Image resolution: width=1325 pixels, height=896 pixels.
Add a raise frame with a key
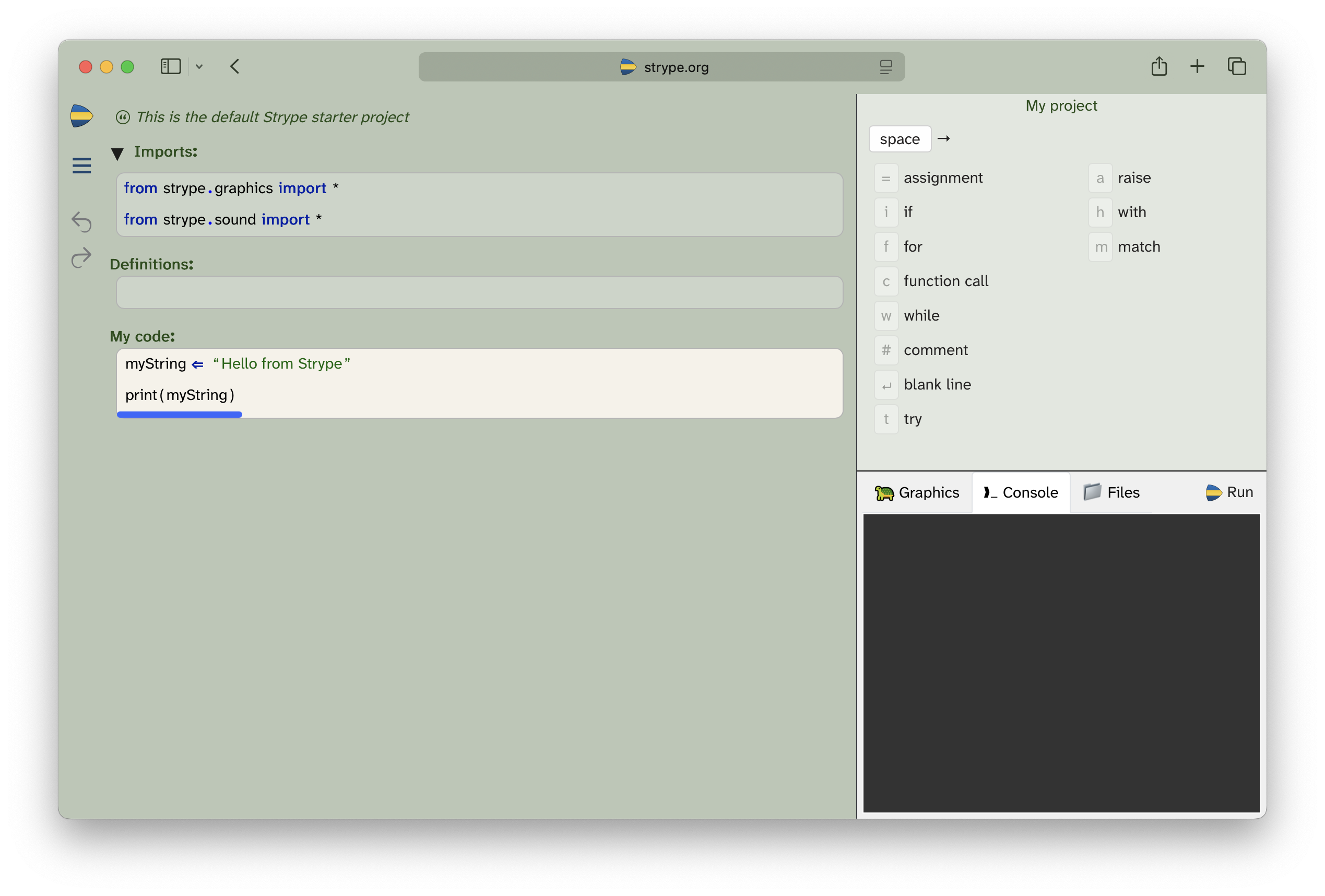pos(1100,178)
